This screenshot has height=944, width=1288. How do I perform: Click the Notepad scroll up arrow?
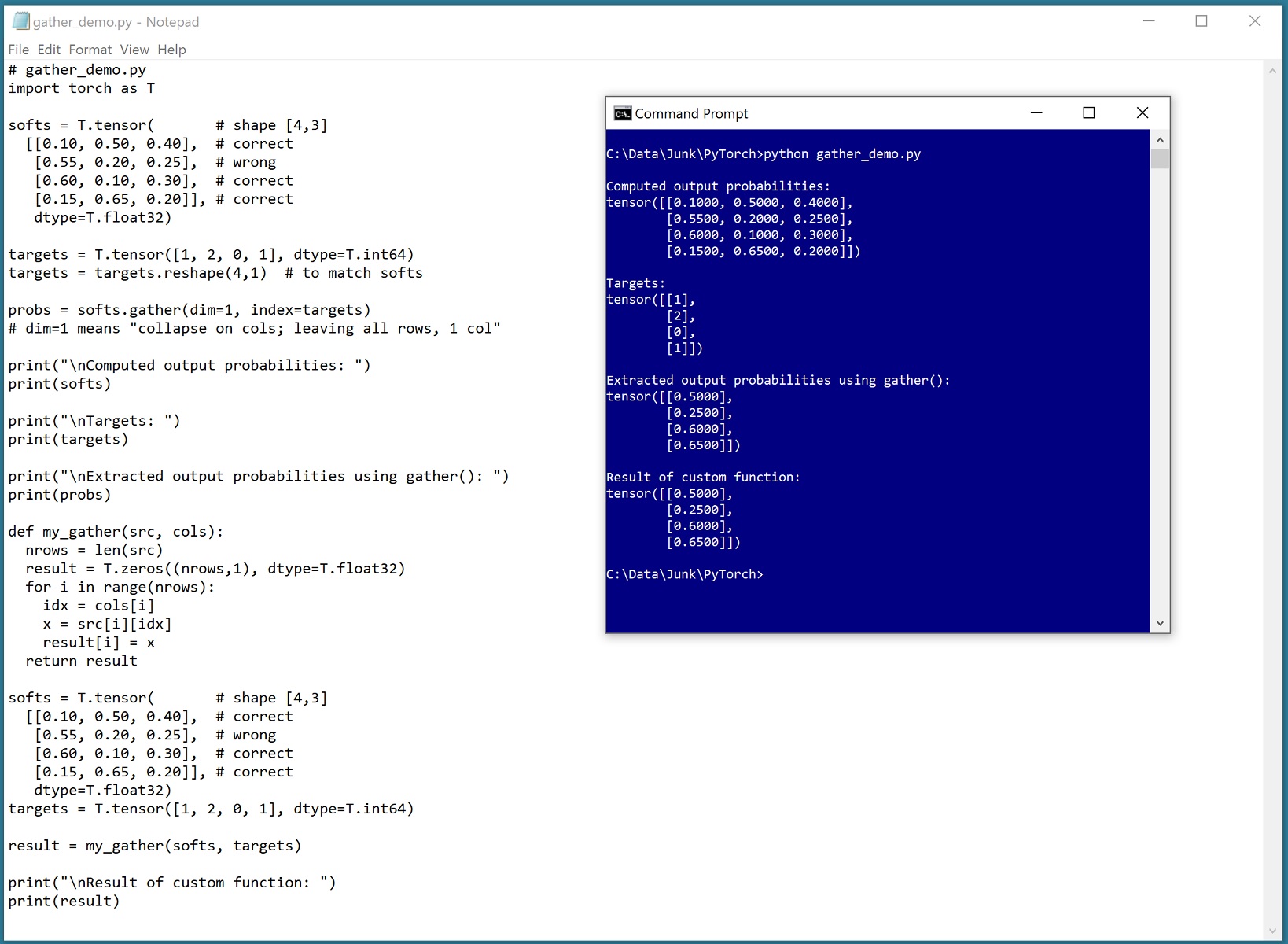[x=1272, y=71]
